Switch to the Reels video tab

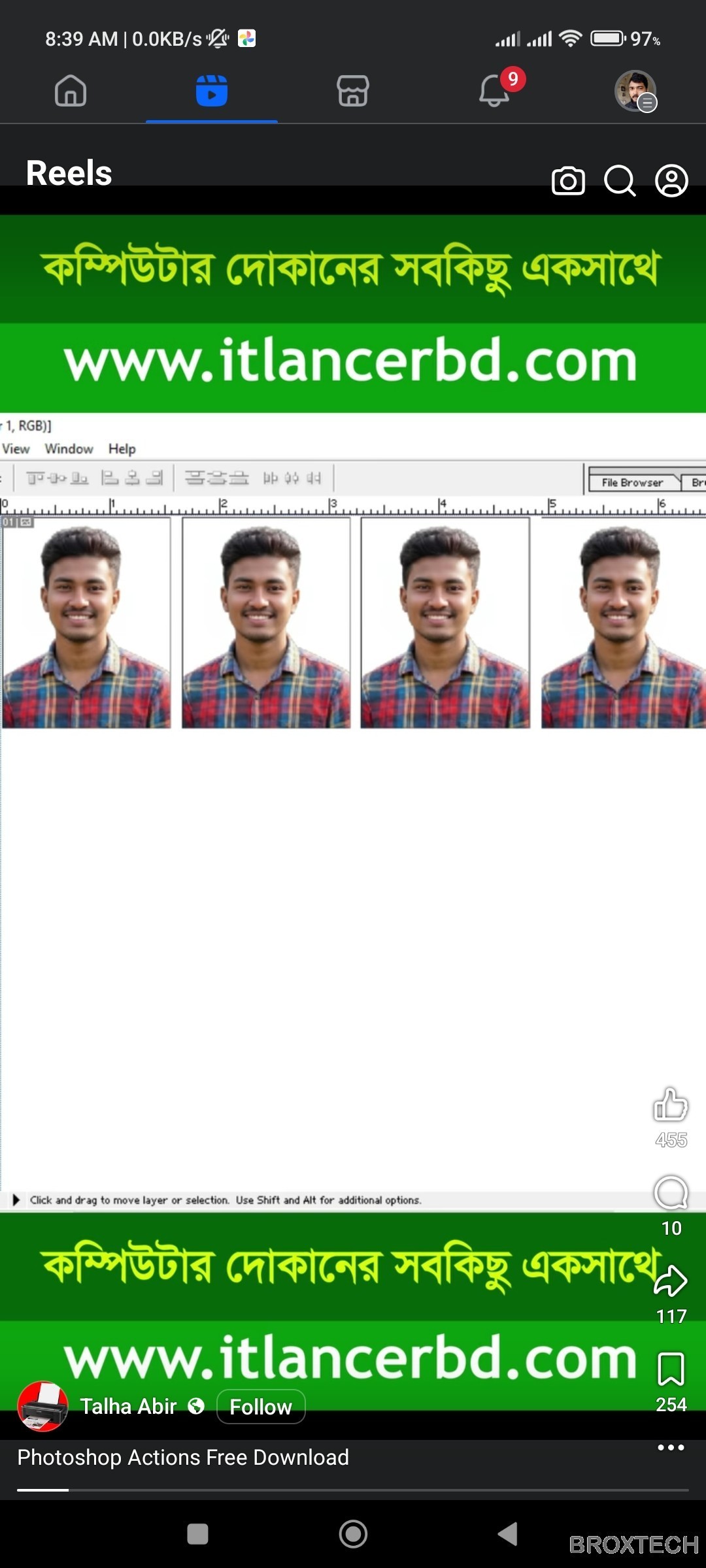click(x=211, y=91)
